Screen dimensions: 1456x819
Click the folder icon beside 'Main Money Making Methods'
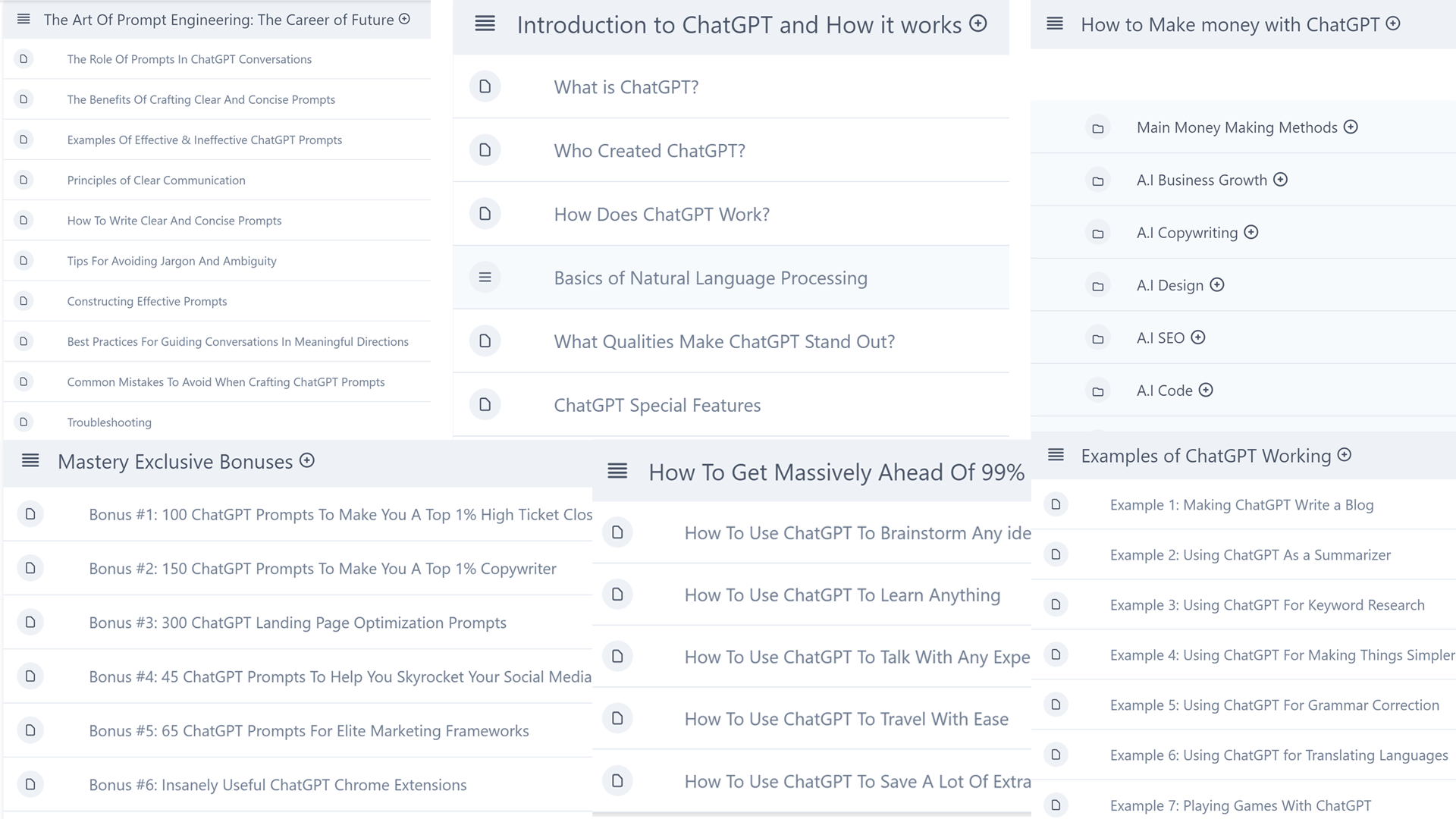click(x=1097, y=128)
